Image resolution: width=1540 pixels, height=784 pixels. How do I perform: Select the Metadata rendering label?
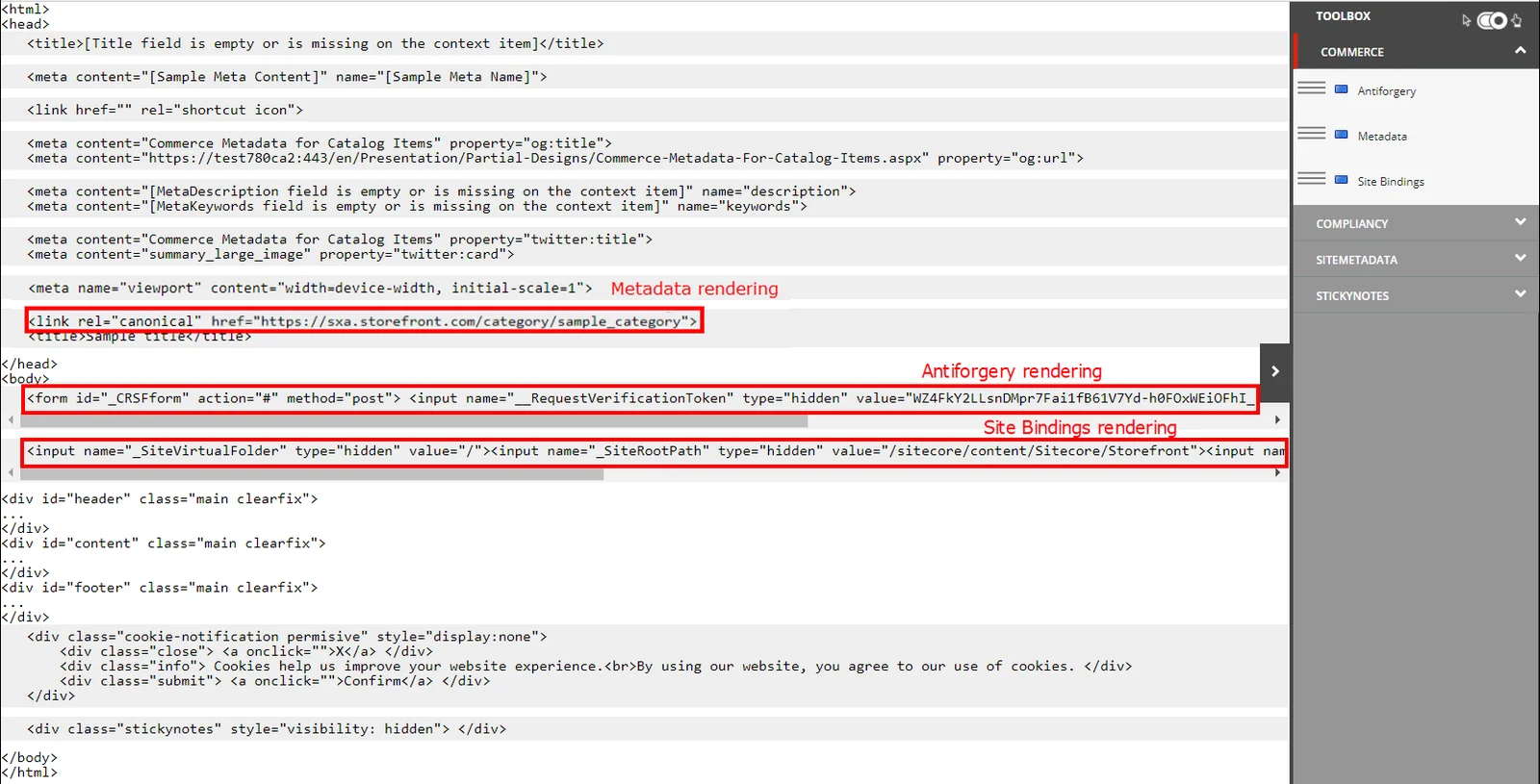pos(1382,137)
